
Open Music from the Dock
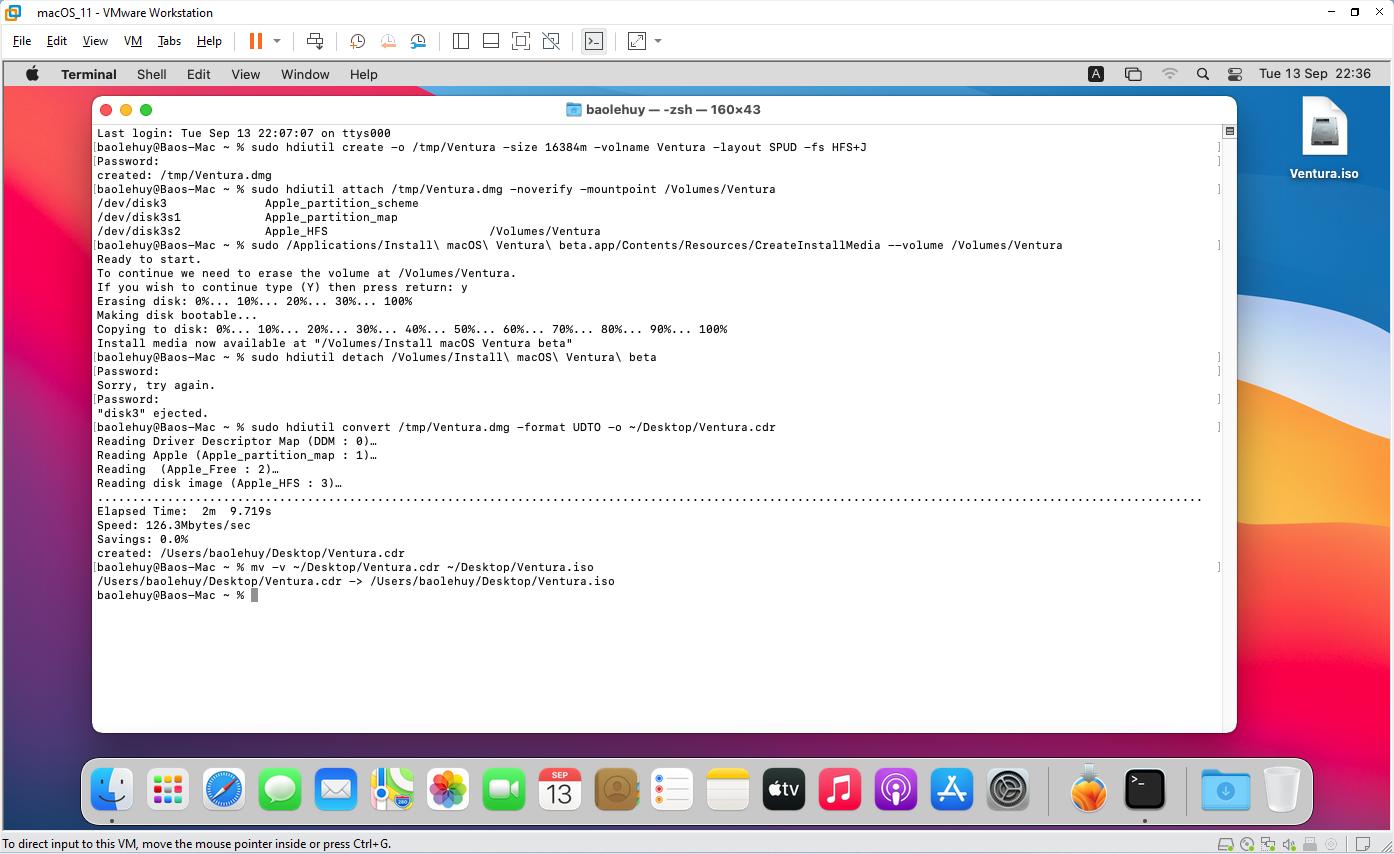[840, 791]
